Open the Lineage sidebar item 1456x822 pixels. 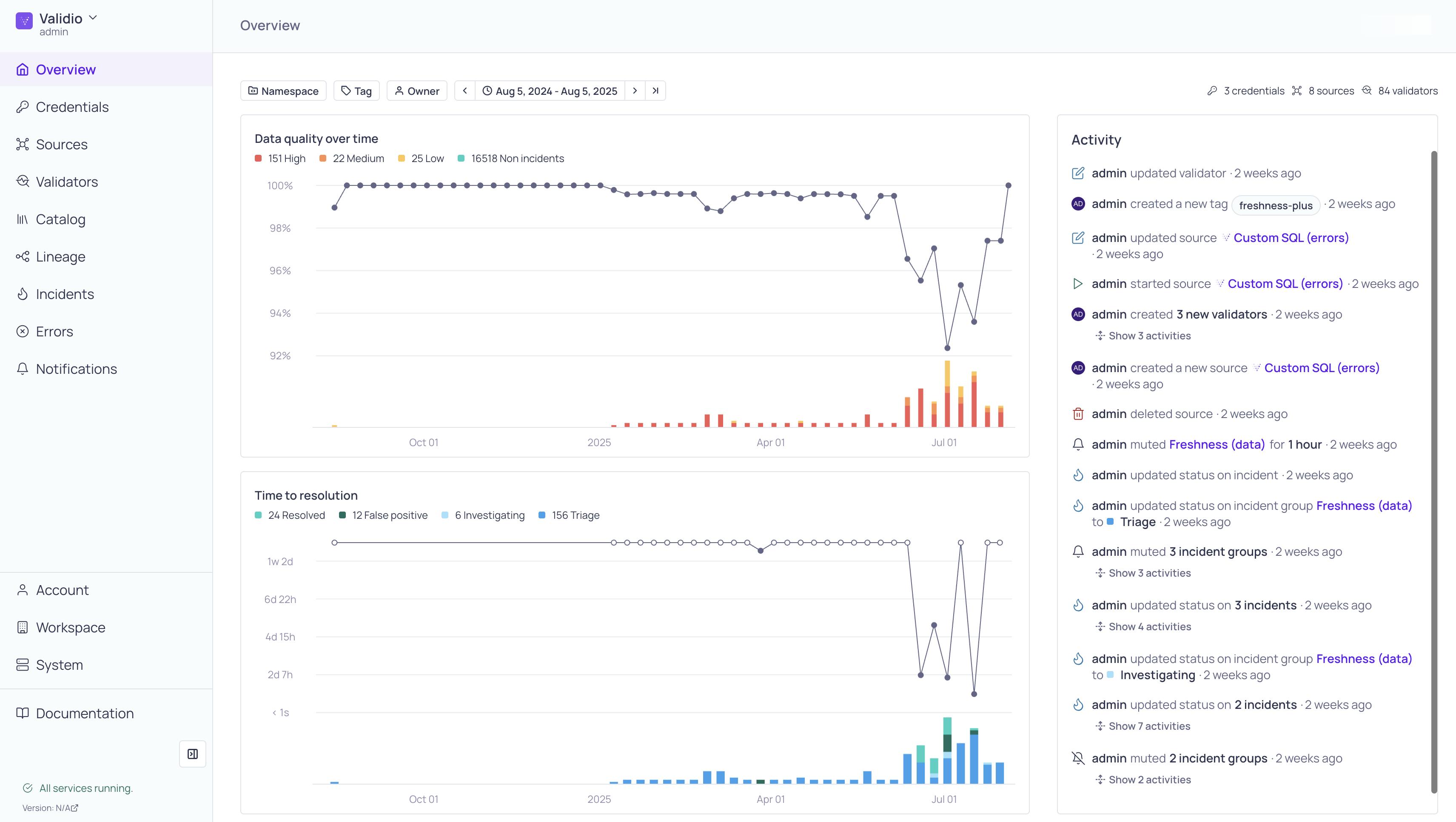(x=60, y=257)
